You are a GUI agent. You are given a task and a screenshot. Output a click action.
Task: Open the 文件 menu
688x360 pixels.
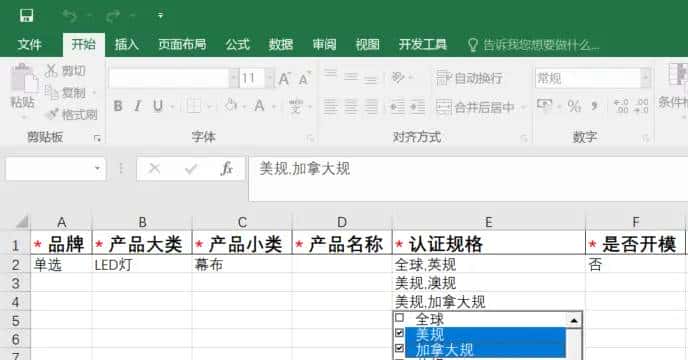[29, 44]
